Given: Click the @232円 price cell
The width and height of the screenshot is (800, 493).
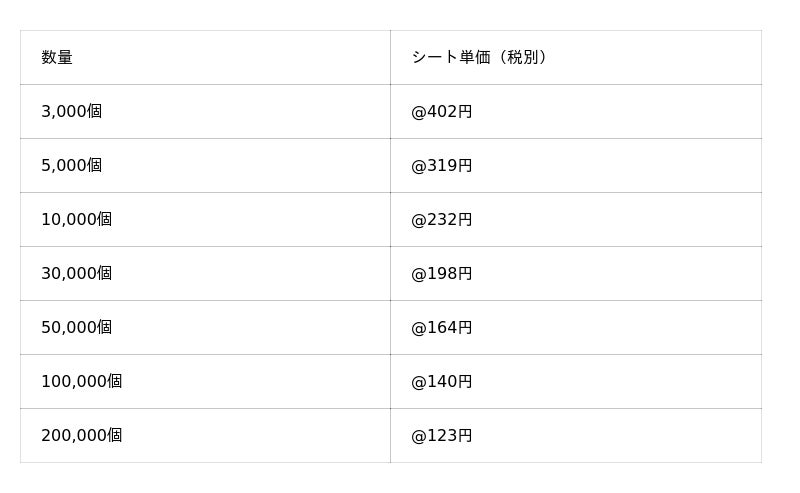Looking at the screenshot, I should tap(442, 220).
